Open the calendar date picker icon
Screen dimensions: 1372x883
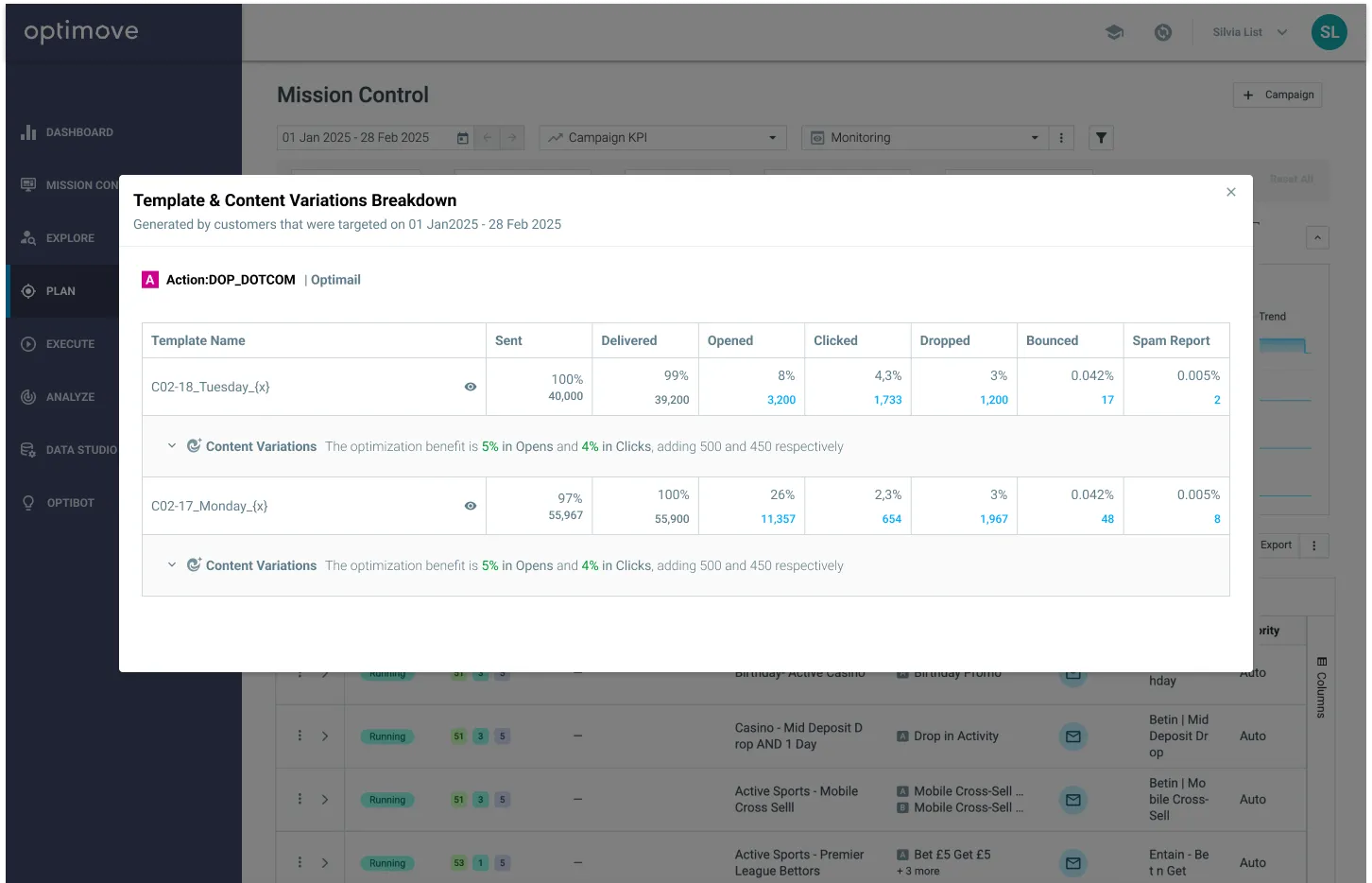point(463,138)
